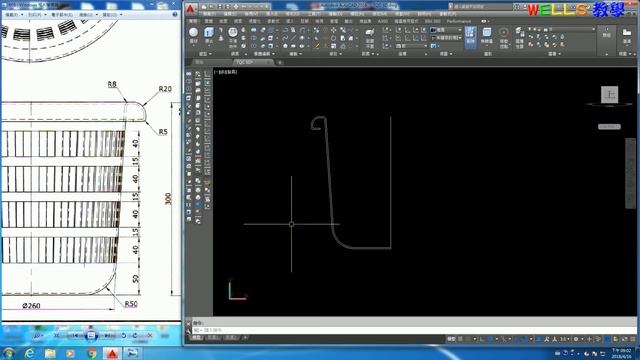Add new layout with plus button
Screen dimensions: 640x360
(245, 338)
